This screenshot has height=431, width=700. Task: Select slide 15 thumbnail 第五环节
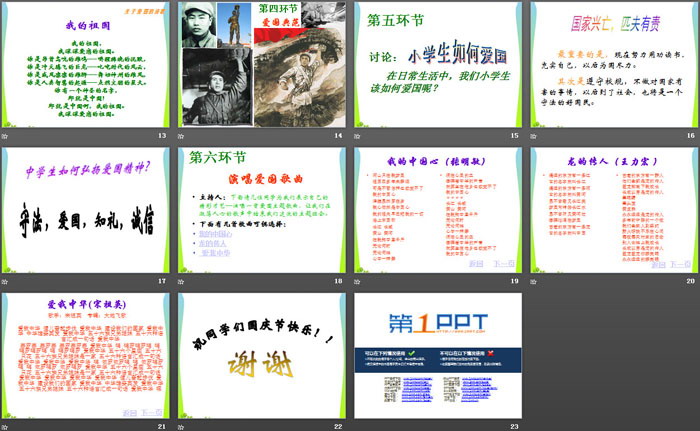point(438,64)
